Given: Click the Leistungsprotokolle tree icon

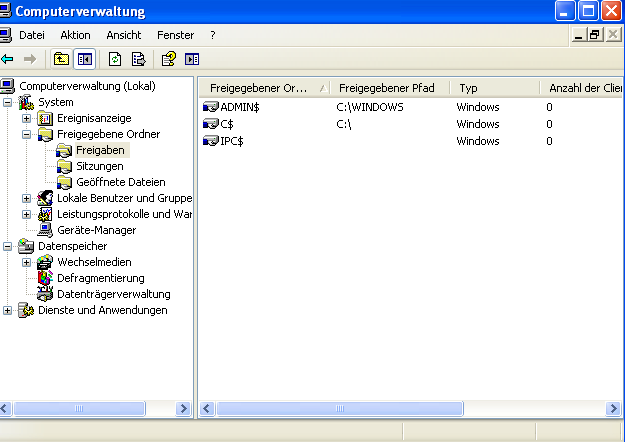Looking at the screenshot, I should [x=45, y=214].
